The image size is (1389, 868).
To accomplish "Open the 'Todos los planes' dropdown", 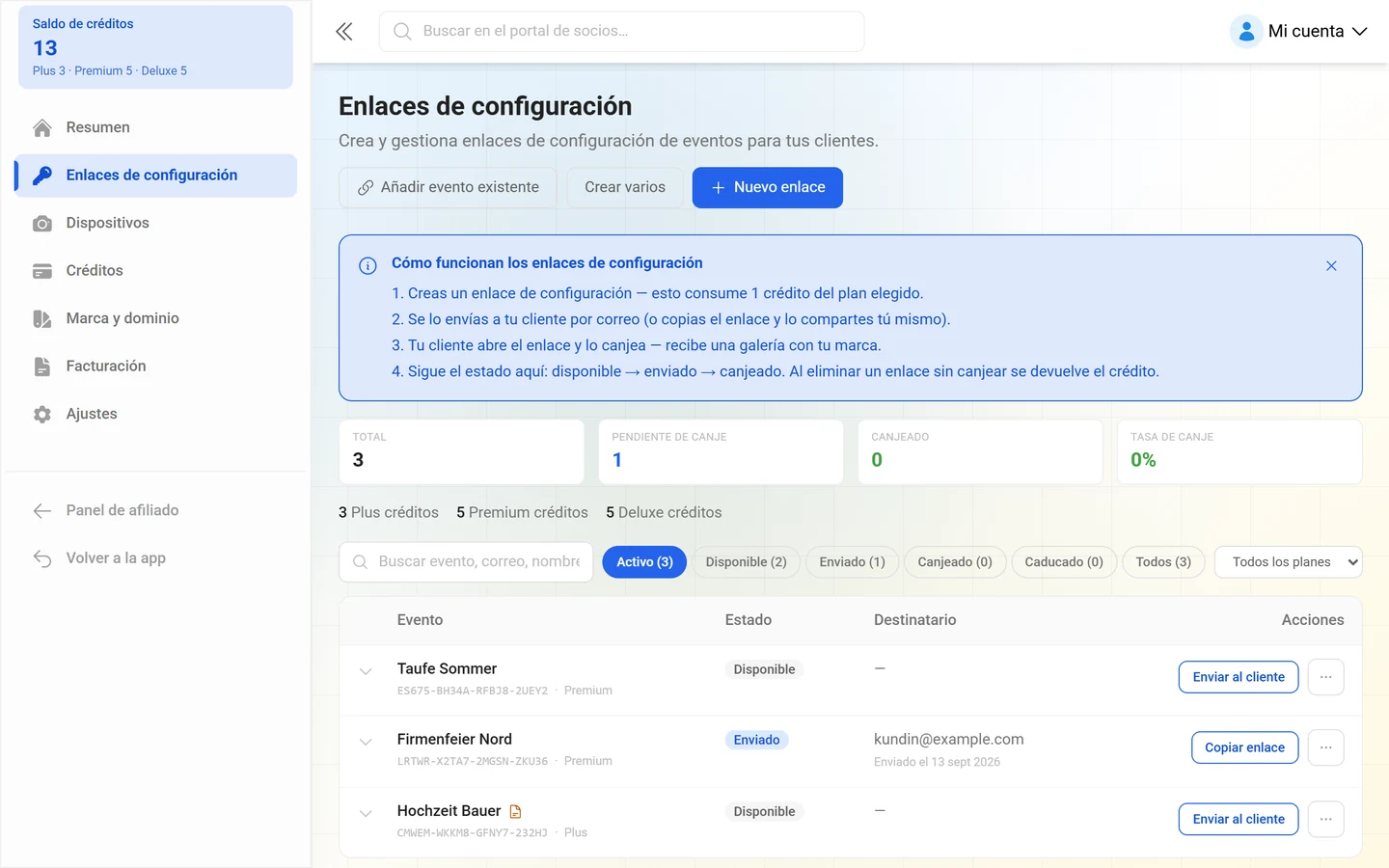I will point(1289,562).
